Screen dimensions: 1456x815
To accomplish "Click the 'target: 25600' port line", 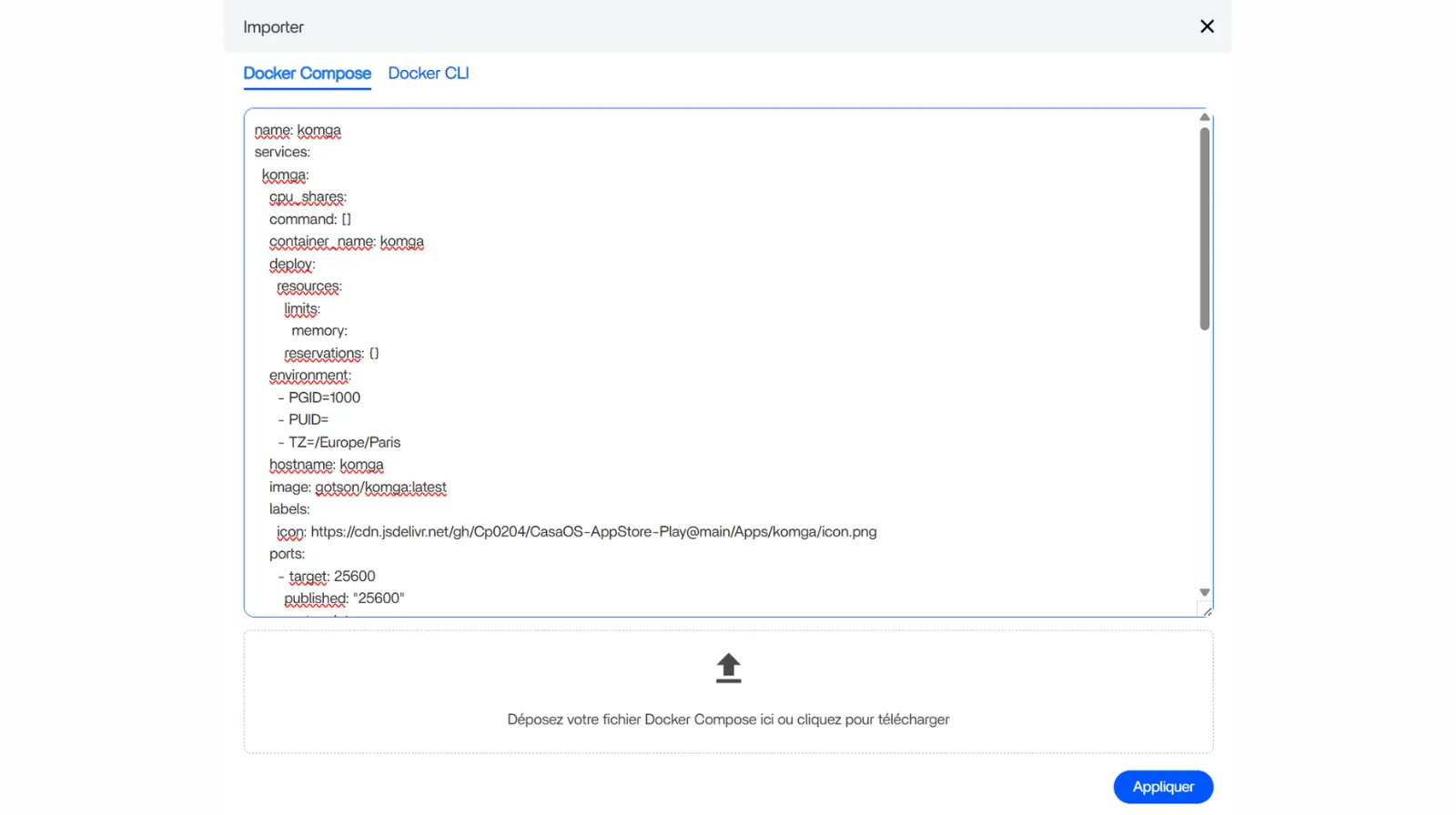I will pos(331,577).
